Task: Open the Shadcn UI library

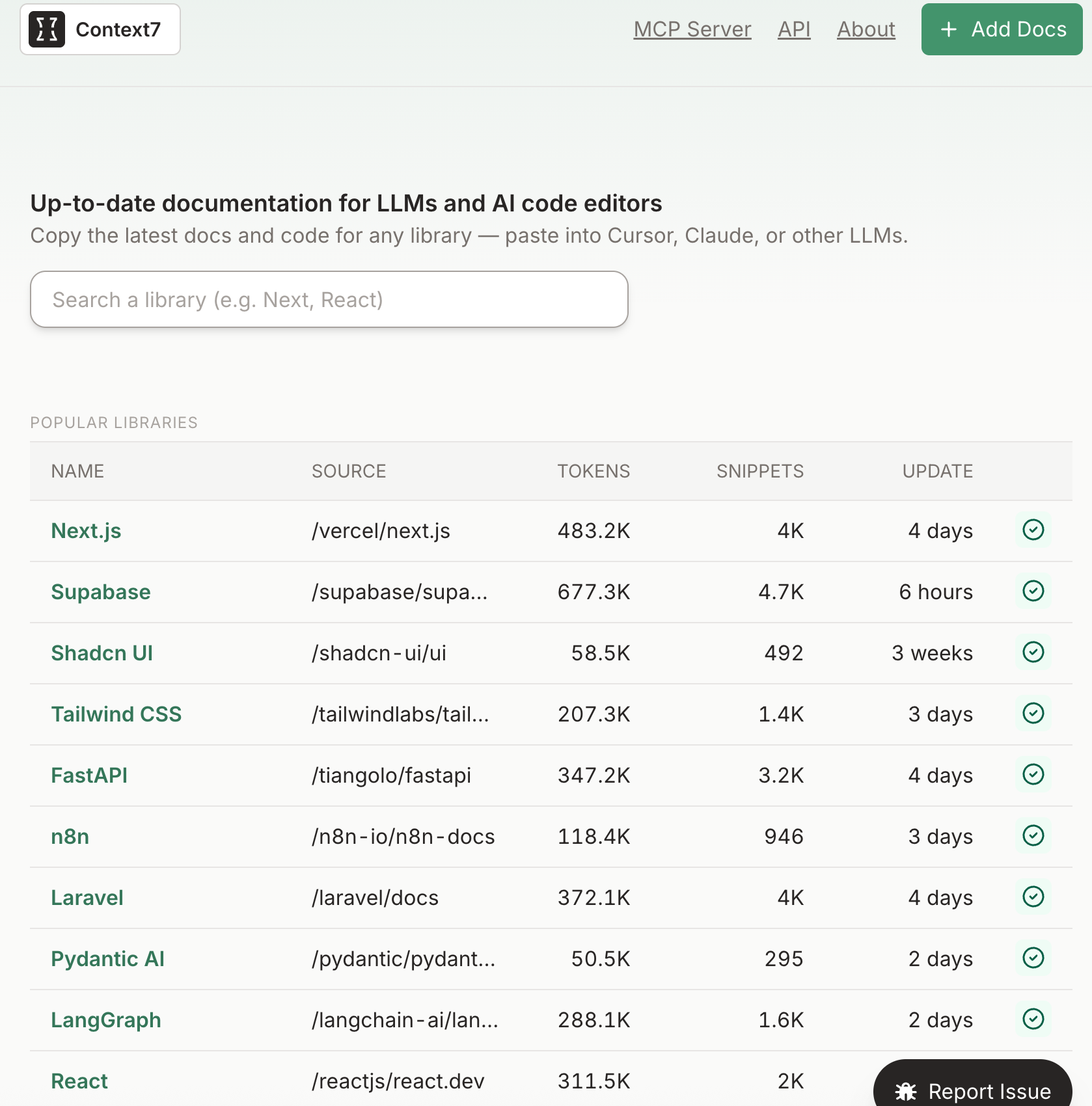Action: point(102,653)
